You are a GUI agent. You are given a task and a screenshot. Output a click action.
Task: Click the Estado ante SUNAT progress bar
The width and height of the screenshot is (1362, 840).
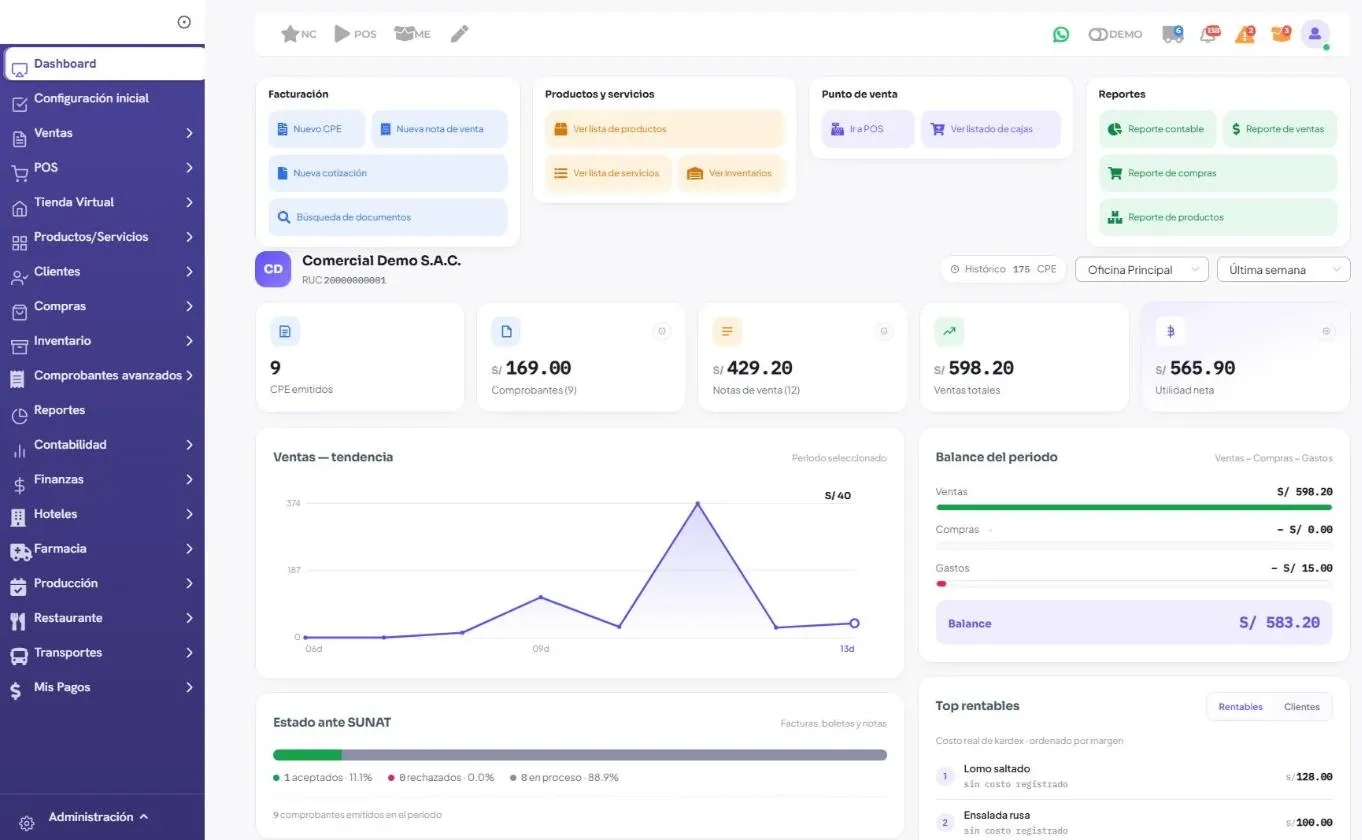[580, 755]
